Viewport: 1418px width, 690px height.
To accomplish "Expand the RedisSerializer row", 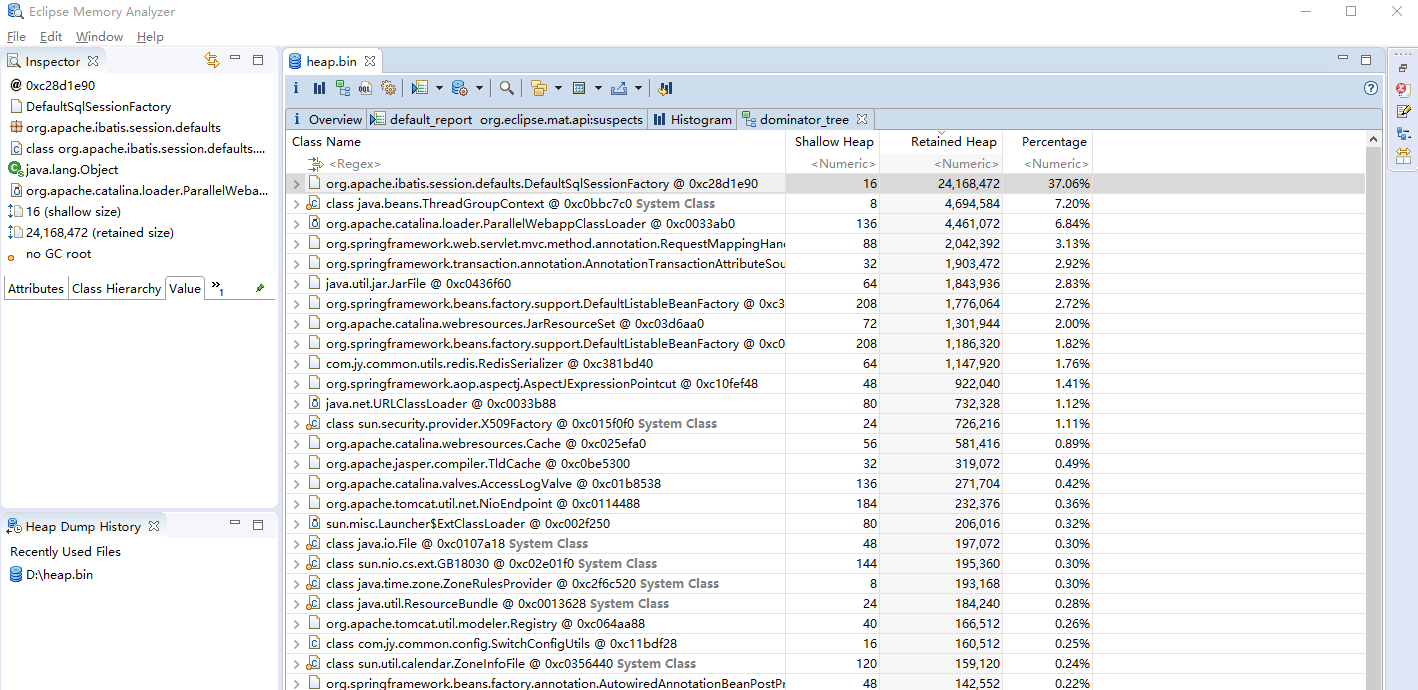I will tap(296, 364).
